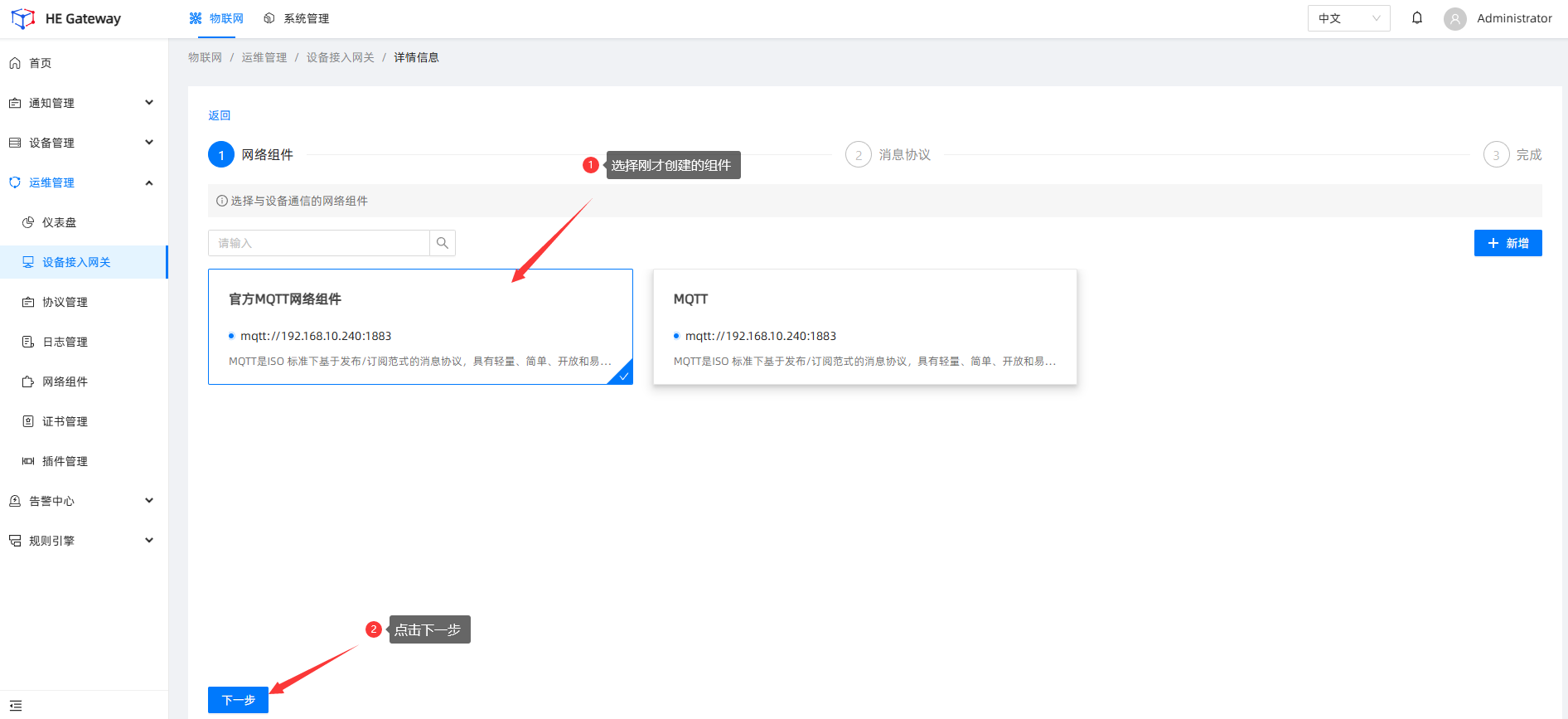Click the mqtt address on 官方MQTT网络组件 card
The height and width of the screenshot is (719, 1568).
(316, 336)
